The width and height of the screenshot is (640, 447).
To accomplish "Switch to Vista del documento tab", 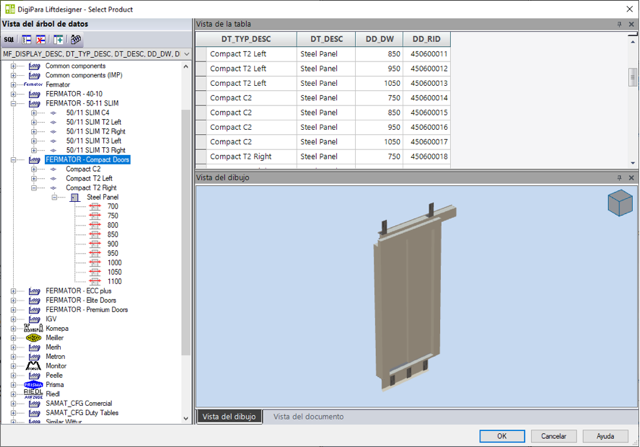I will [309, 416].
